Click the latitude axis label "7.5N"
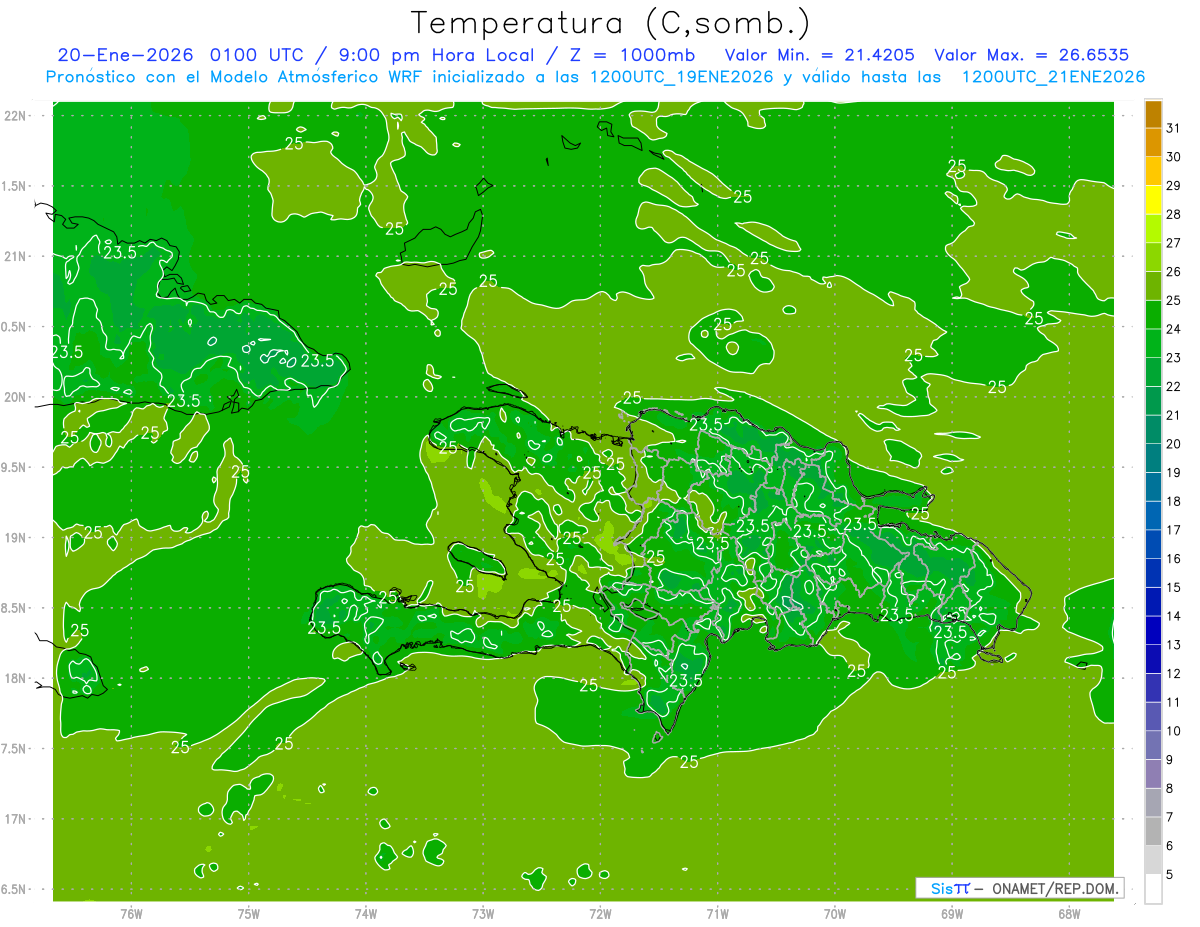This screenshot has height=927, width=1200. pos(15,749)
